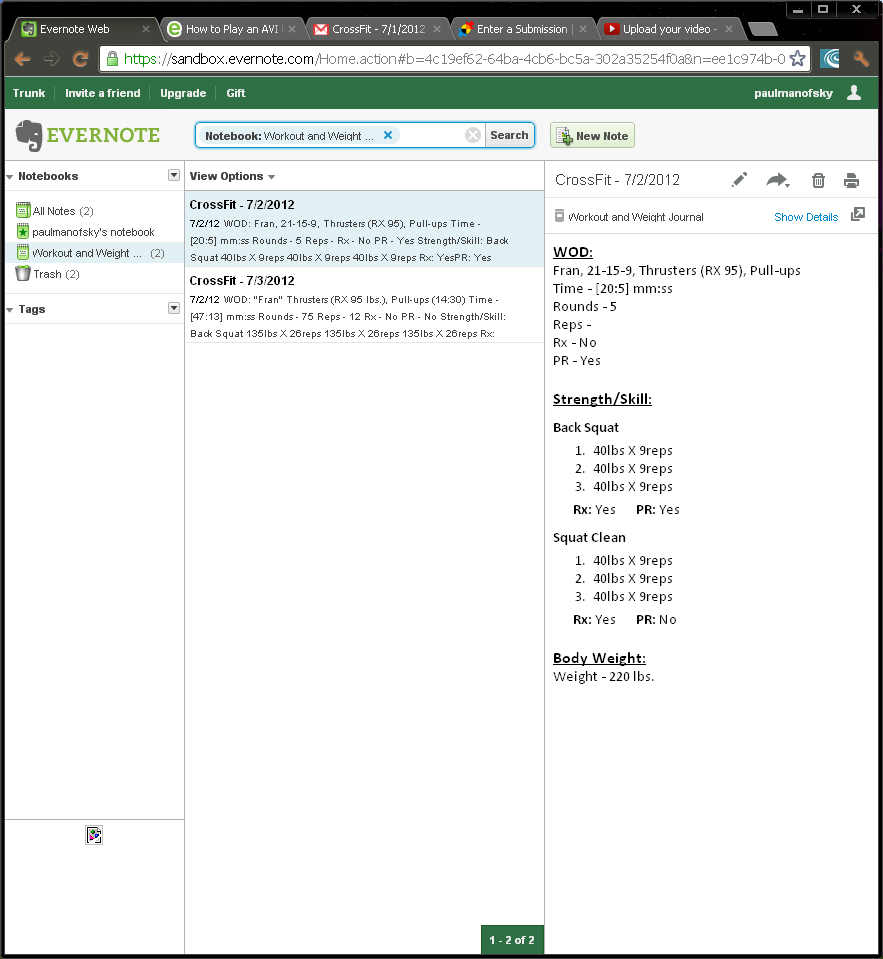Click the Weight - 220 lbs. line

(603, 676)
